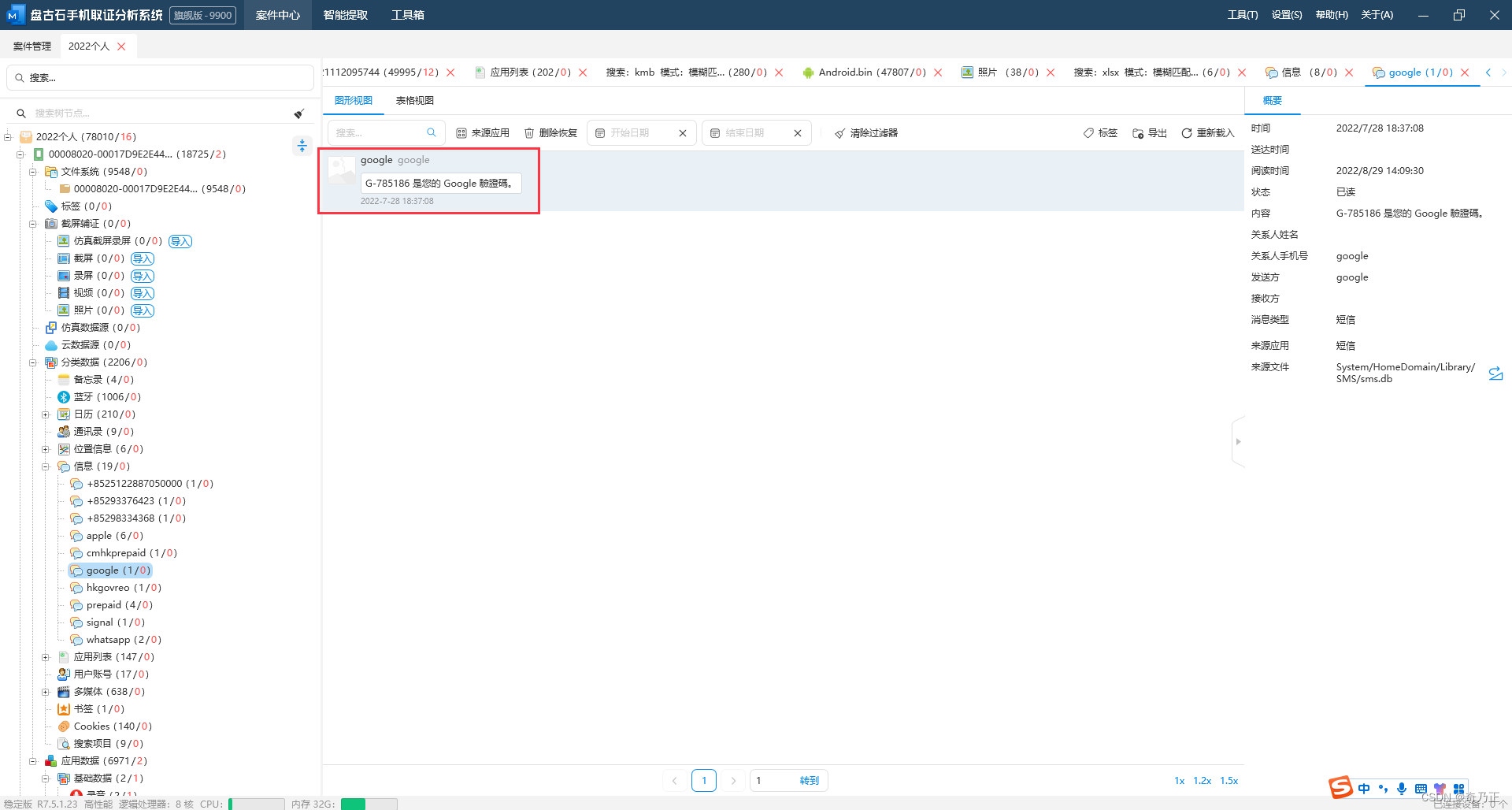Image resolution: width=1512 pixels, height=810 pixels.
Task: Click 清除过滤器 to clear filters
Action: (866, 133)
